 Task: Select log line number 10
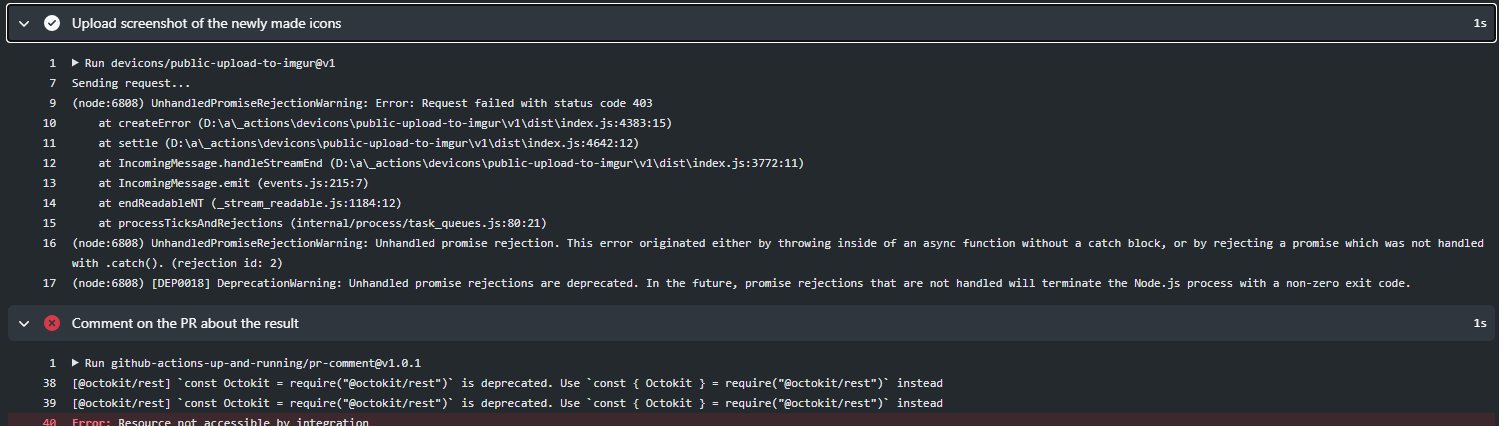pos(50,123)
